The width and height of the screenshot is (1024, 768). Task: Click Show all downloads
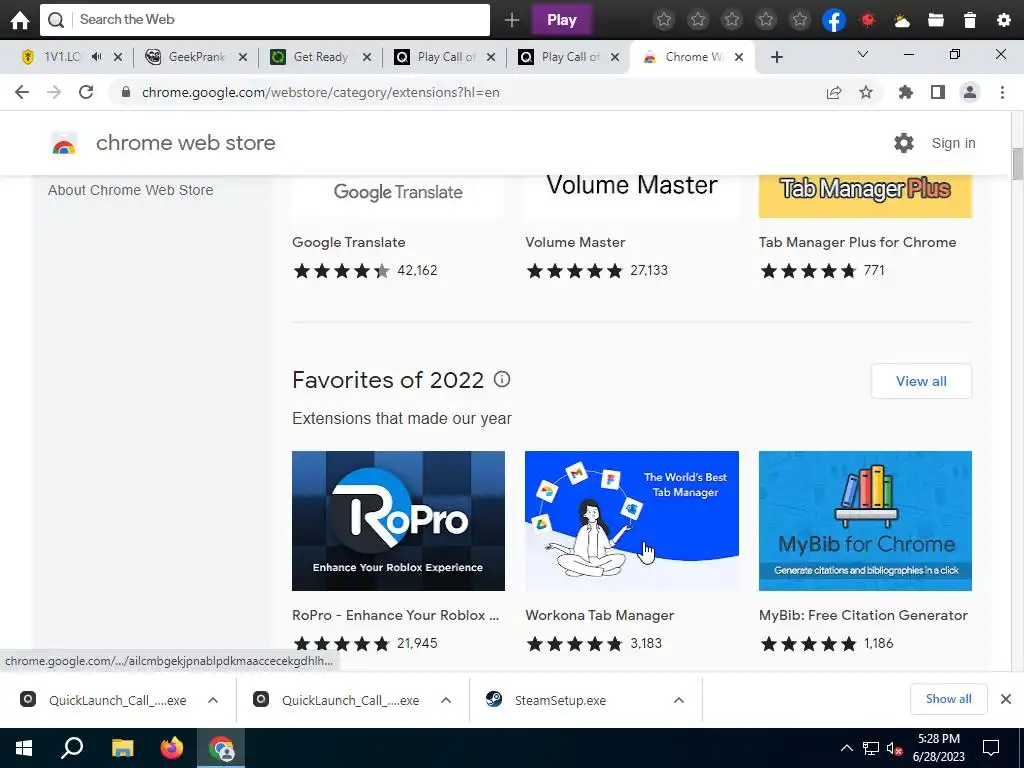pos(949,699)
